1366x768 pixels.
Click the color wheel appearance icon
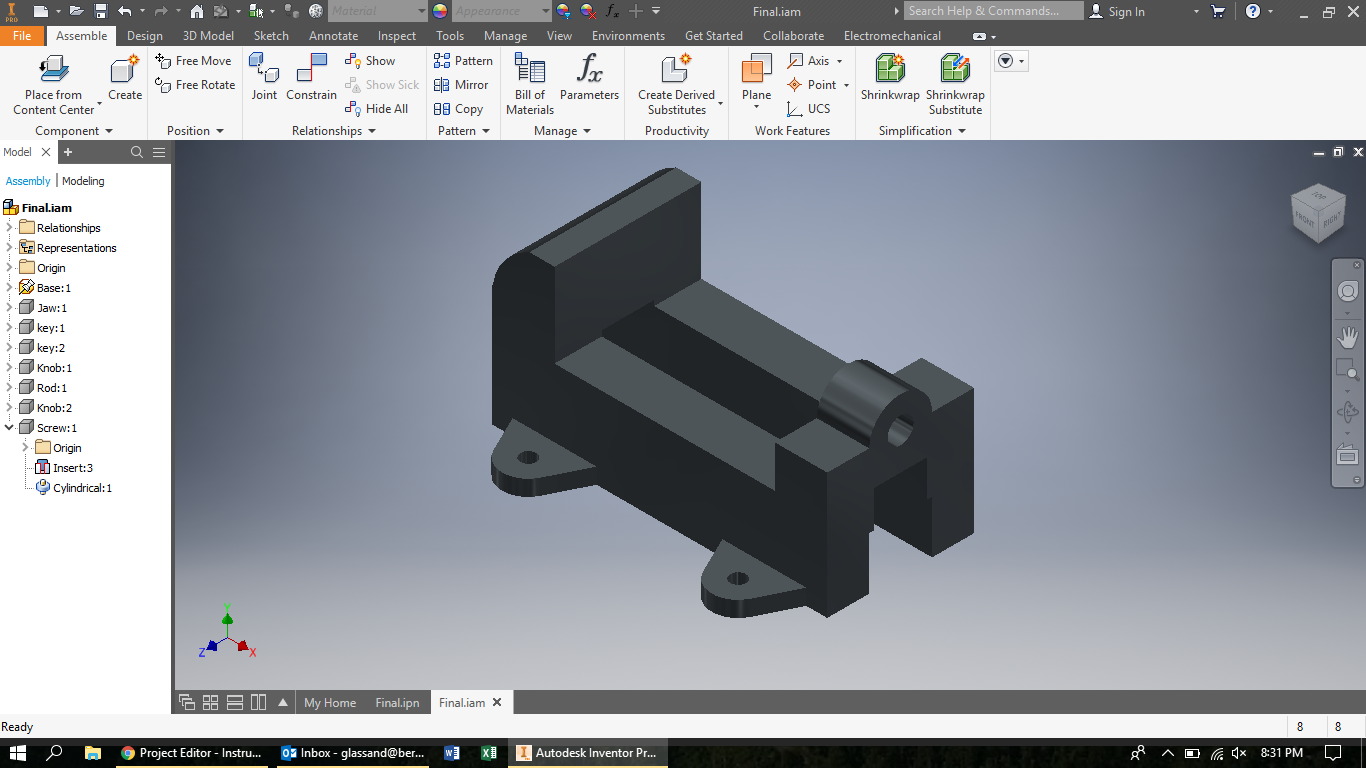pos(439,11)
